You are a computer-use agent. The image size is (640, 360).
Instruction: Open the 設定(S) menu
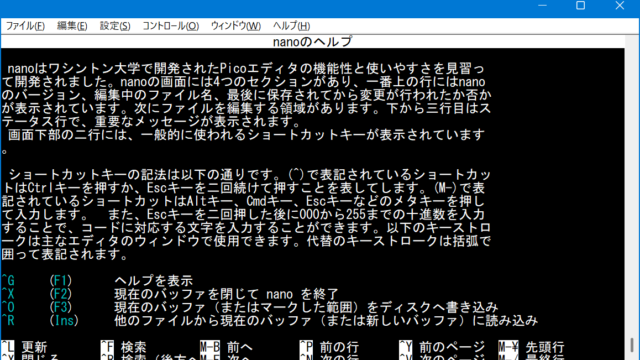[x=115, y=26]
